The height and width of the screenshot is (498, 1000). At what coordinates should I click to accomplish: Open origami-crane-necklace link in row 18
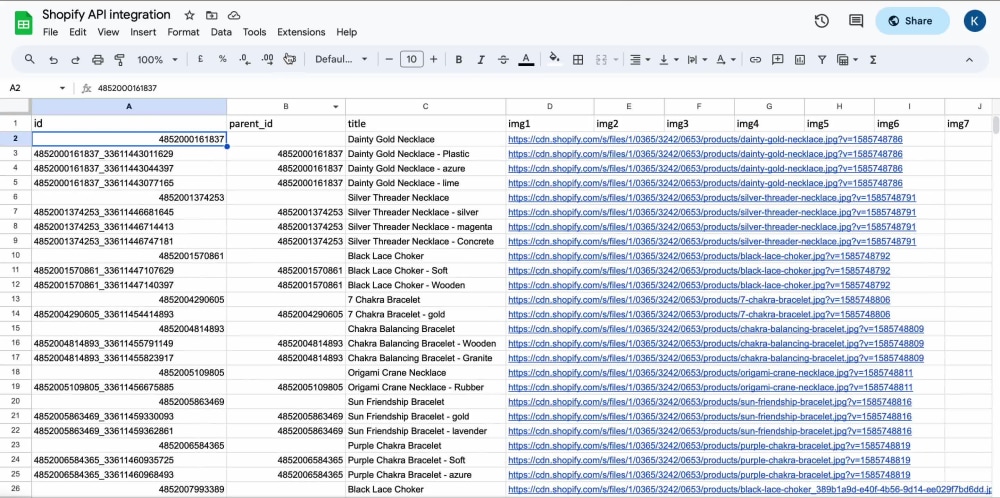point(710,372)
